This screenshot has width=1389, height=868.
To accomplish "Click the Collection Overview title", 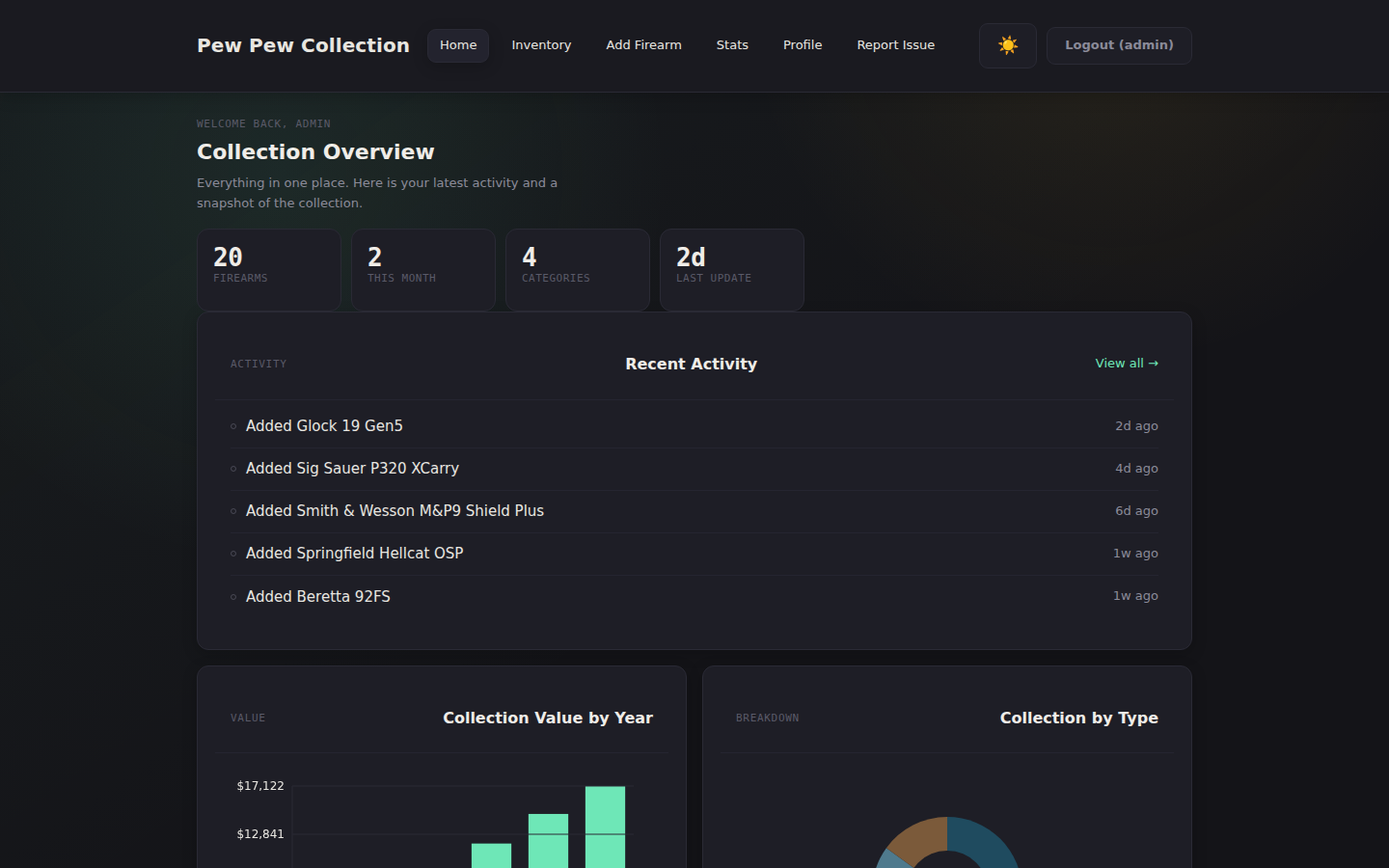I will coord(315,152).
